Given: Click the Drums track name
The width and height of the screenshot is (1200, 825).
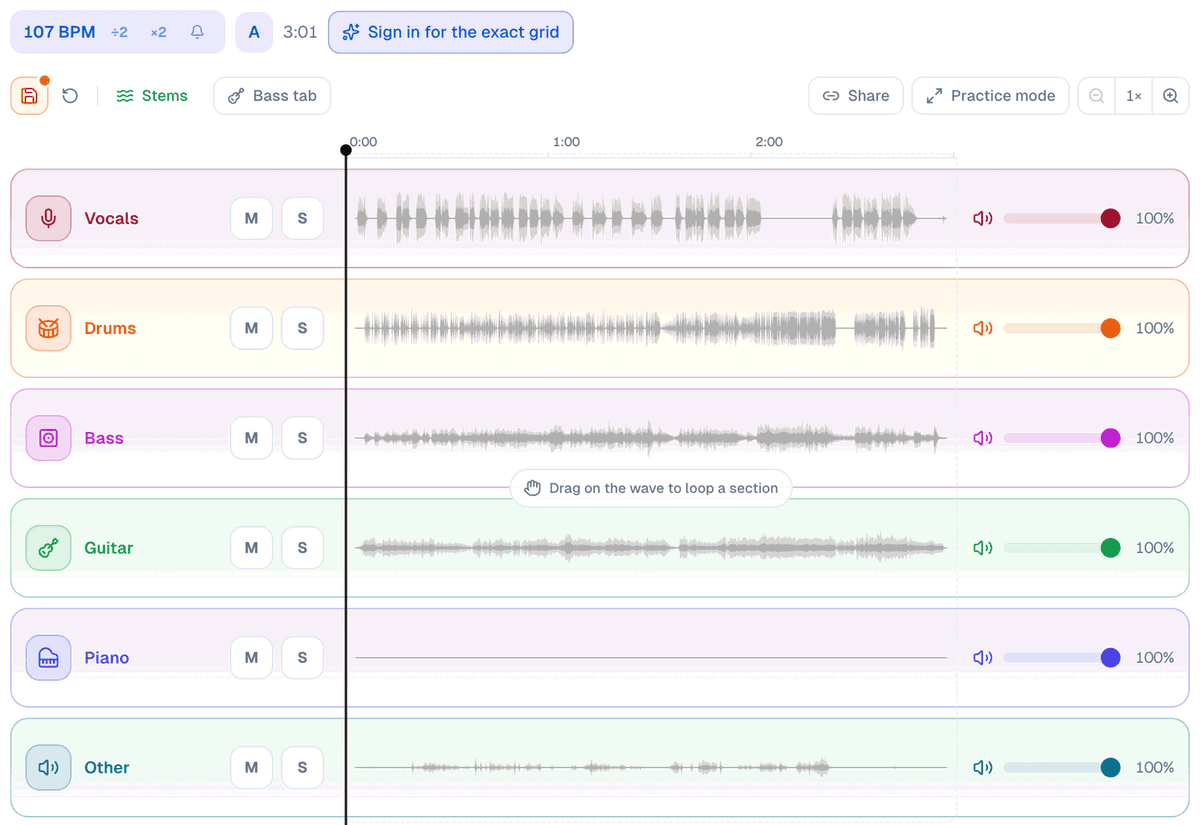Looking at the screenshot, I should [x=110, y=328].
